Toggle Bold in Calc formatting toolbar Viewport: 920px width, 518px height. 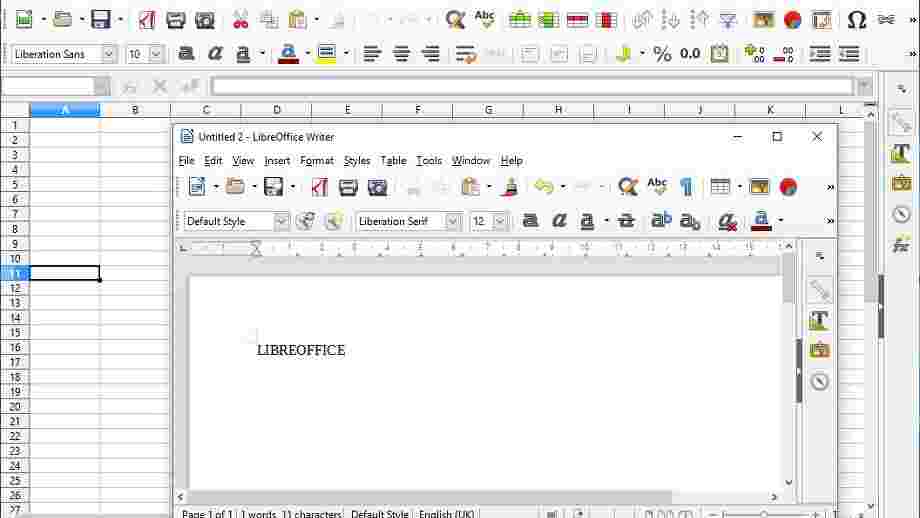(x=186, y=54)
